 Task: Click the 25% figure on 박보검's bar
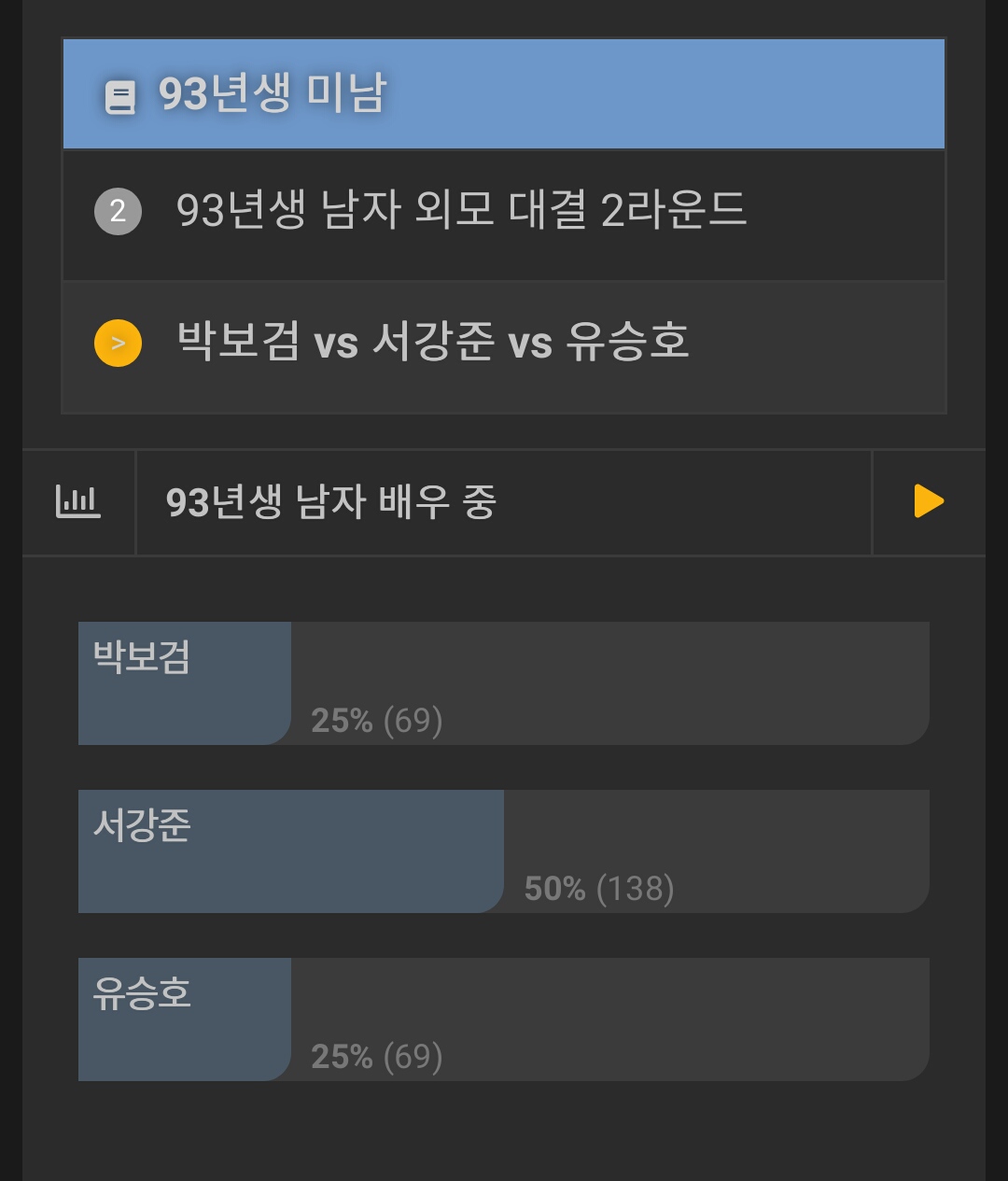pyautogui.click(x=342, y=721)
